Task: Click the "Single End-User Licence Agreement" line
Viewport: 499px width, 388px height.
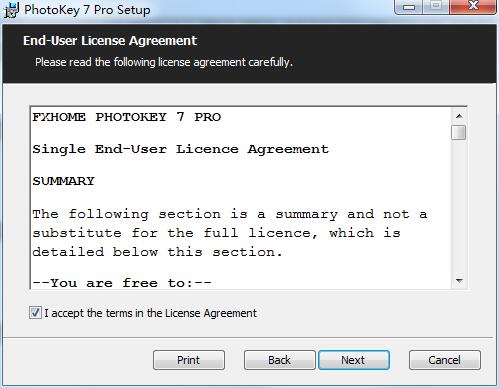Action: (181, 149)
